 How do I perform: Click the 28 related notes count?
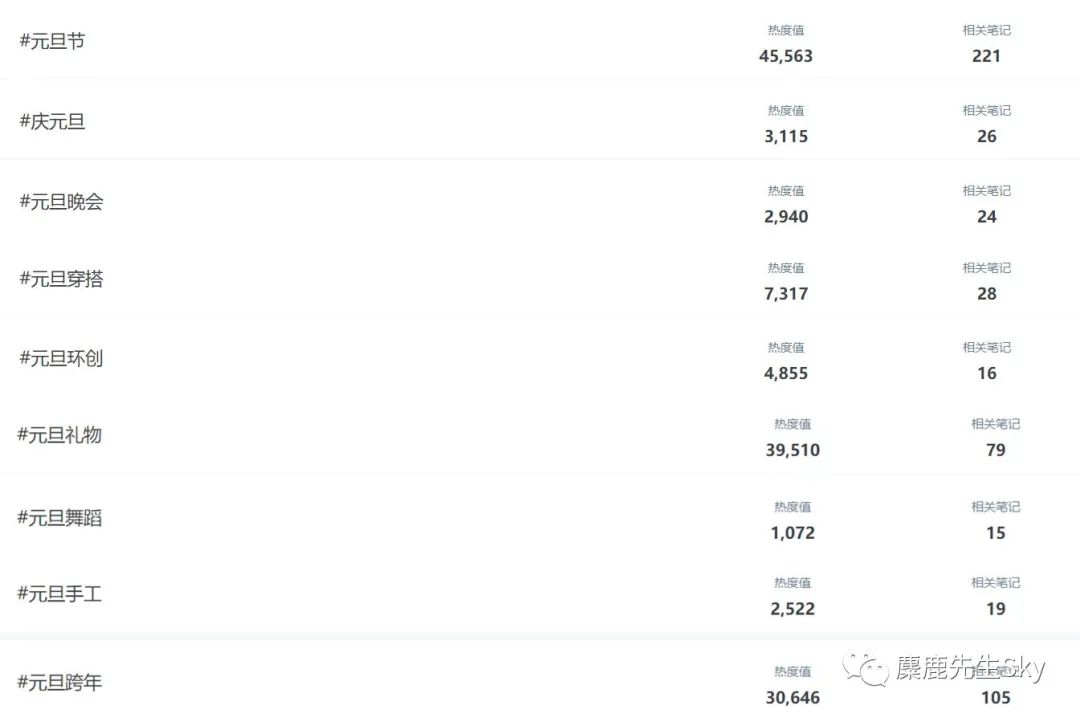click(x=987, y=294)
